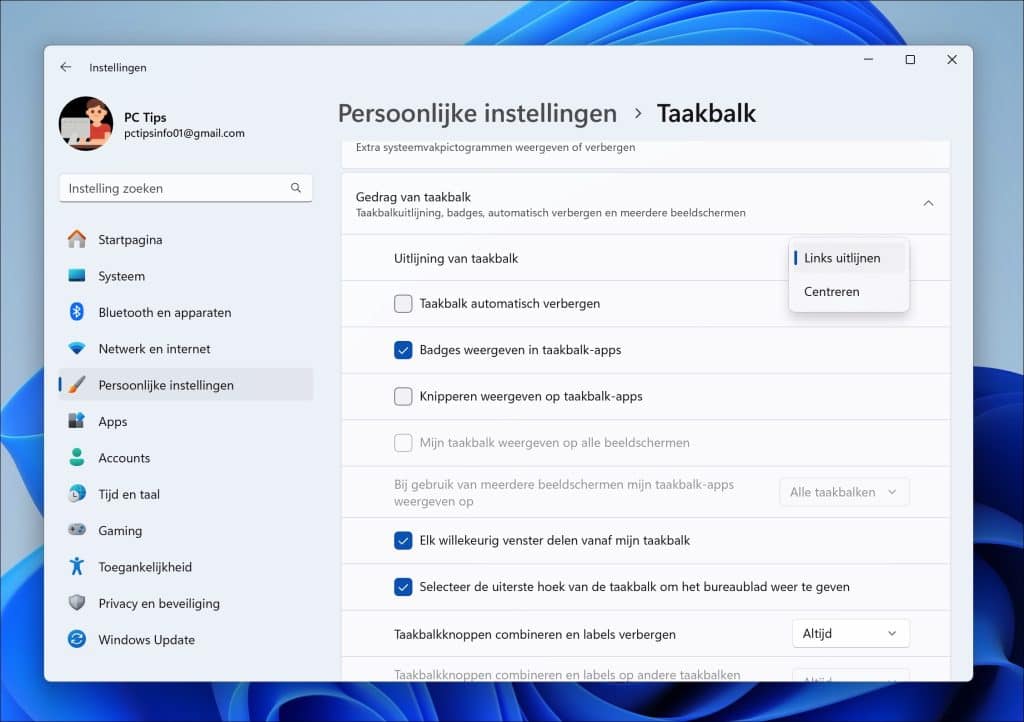Choose Centreren in the alignment menu
1024x722 pixels.
click(848, 292)
